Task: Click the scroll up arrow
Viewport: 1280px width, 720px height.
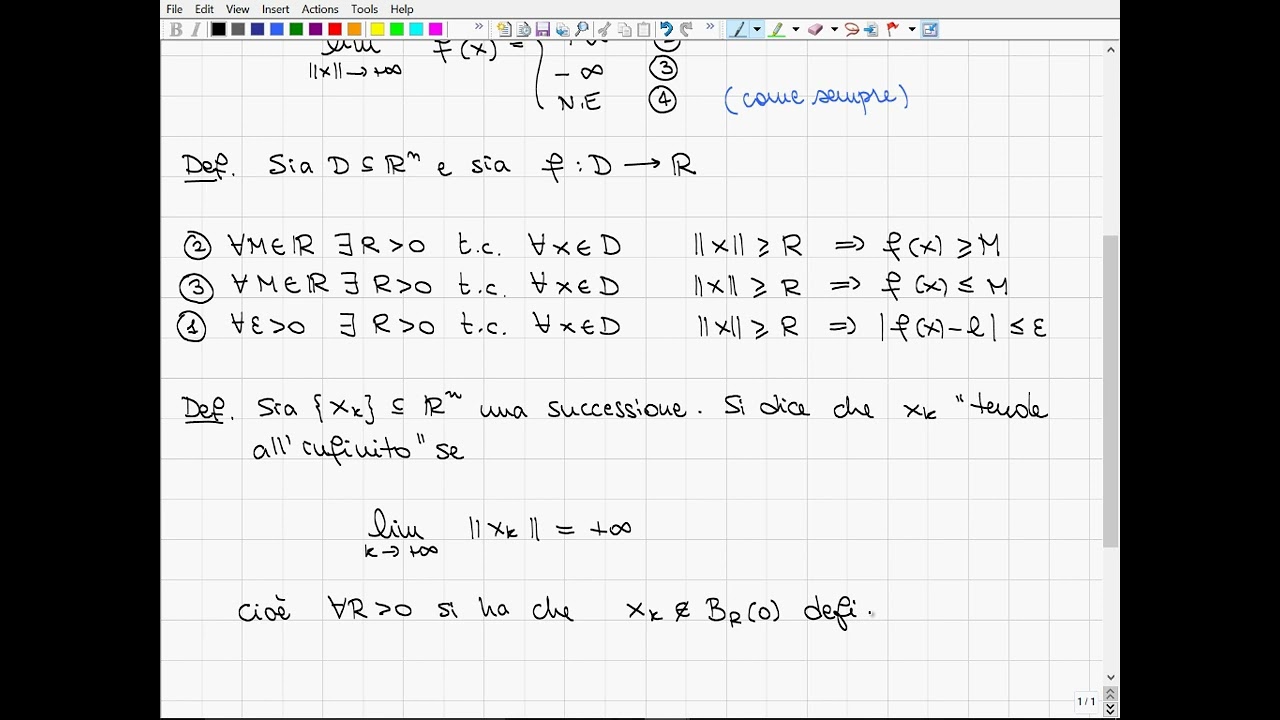Action: 1111,49
